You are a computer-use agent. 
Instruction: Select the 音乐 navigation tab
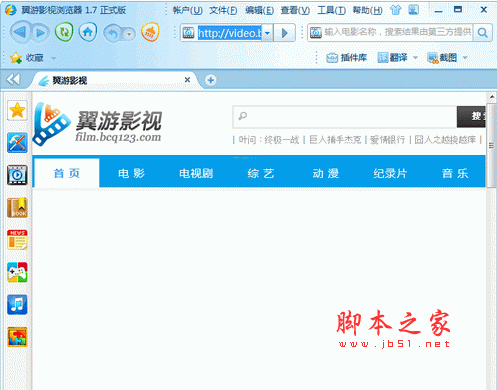point(455,173)
